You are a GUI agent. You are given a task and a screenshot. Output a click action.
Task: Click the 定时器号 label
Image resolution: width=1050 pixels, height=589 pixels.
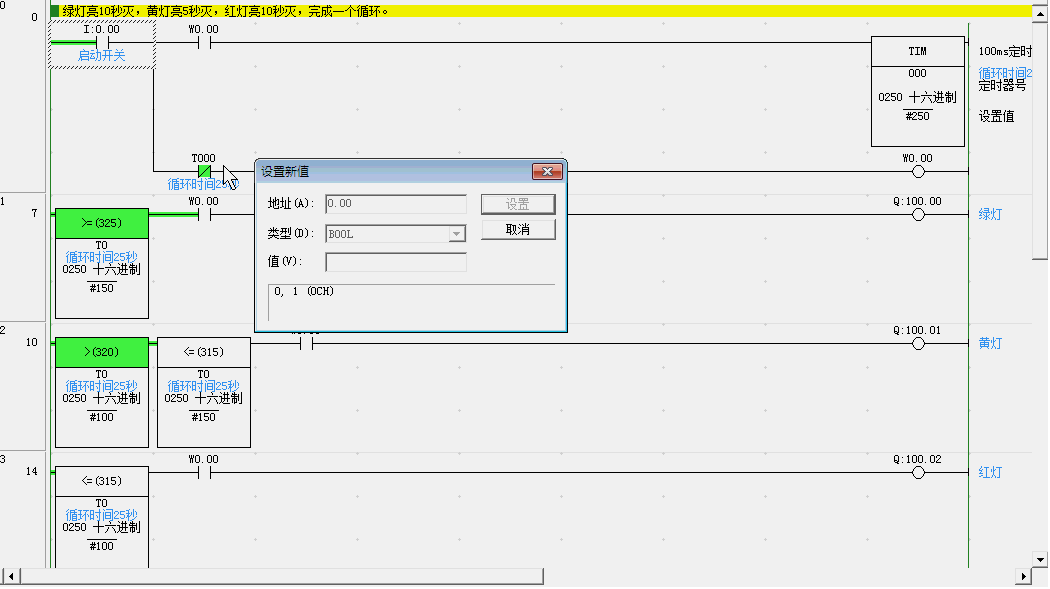(x=1002, y=86)
